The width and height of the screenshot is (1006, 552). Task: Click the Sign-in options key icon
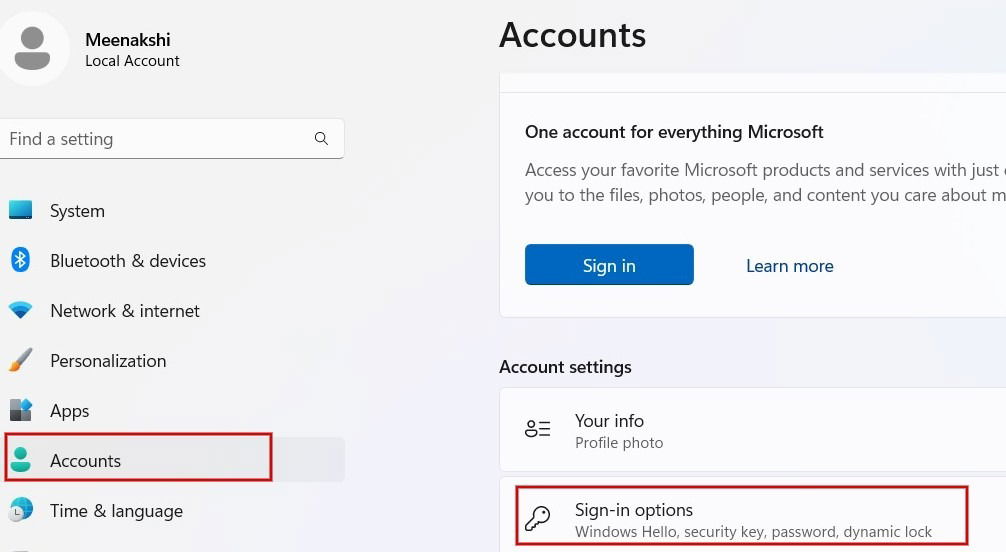click(538, 518)
